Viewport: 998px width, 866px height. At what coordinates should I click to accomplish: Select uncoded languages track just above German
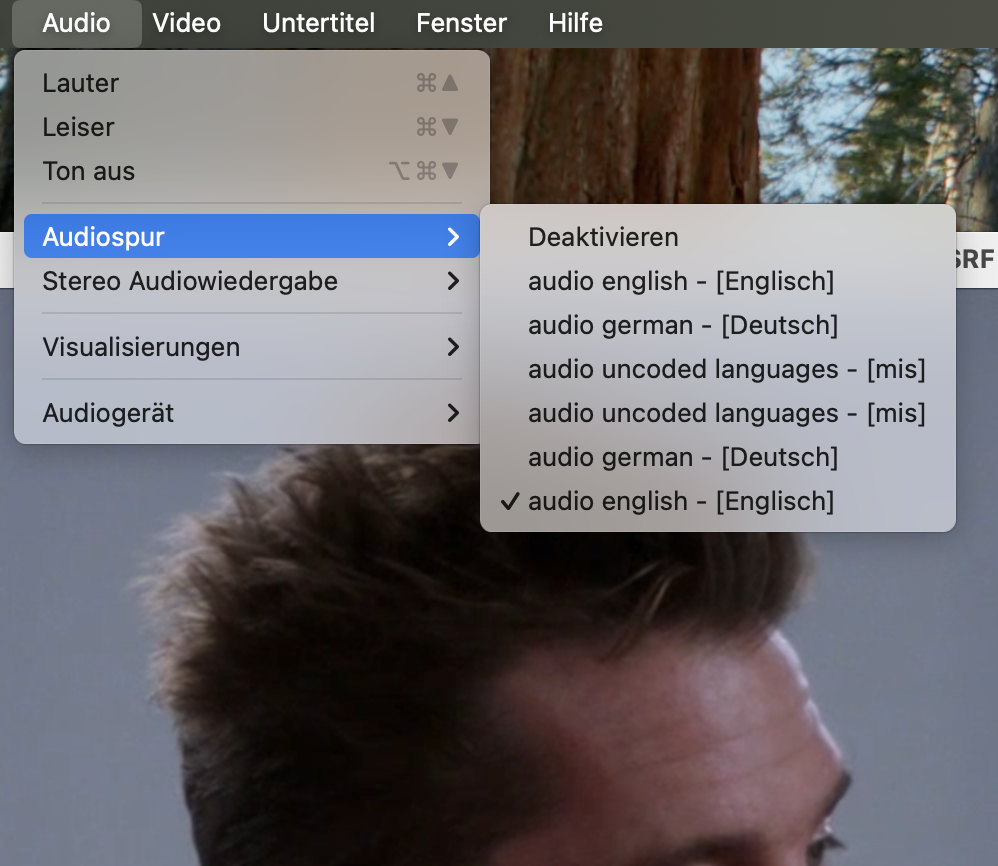[x=726, y=413]
